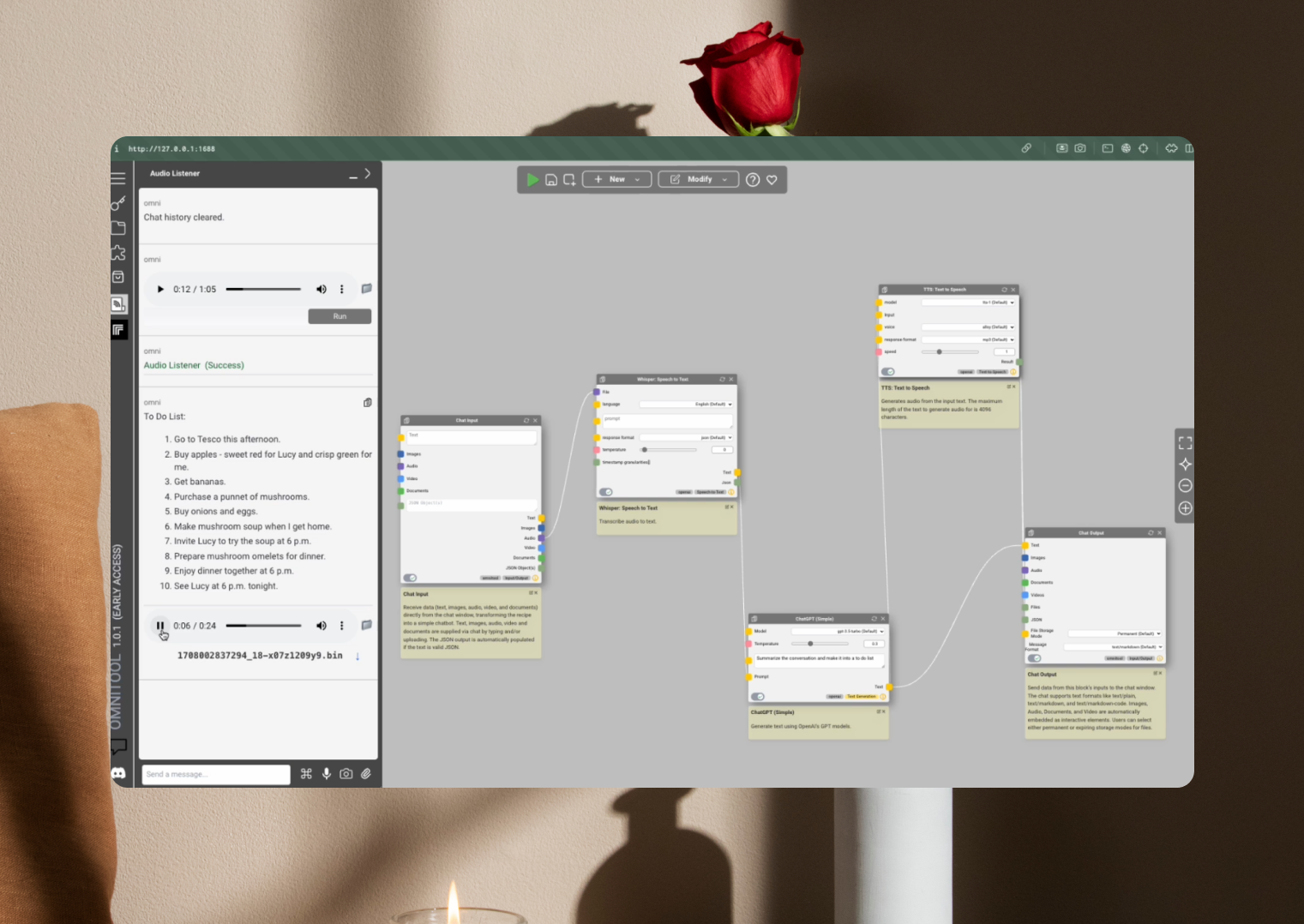Pause the 0:06 / 0:24 audio clip
Image resolution: width=1304 pixels, height=924 pixels.
point(160,626)
